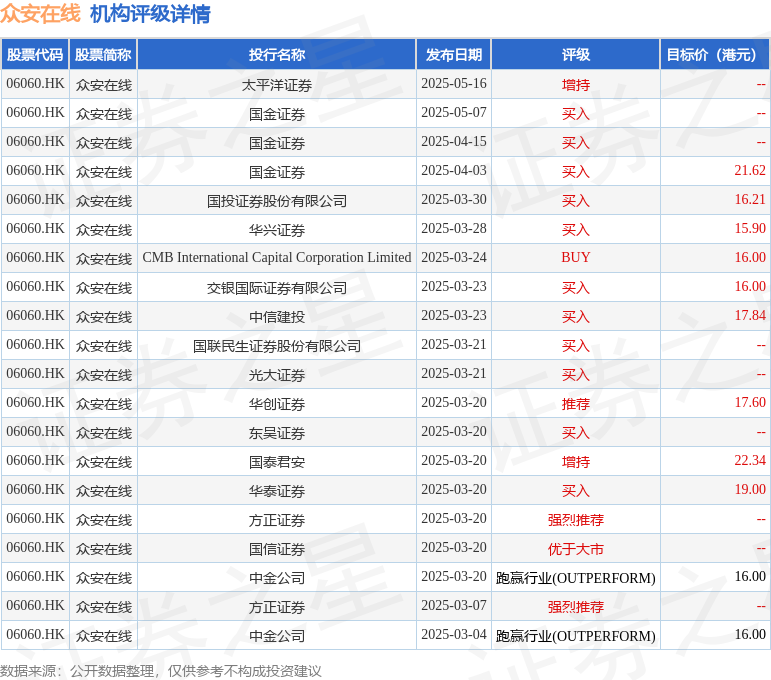Screen dimensions: 771x680
Task: Click target price 19.00
Action: [x=750, y=490]
